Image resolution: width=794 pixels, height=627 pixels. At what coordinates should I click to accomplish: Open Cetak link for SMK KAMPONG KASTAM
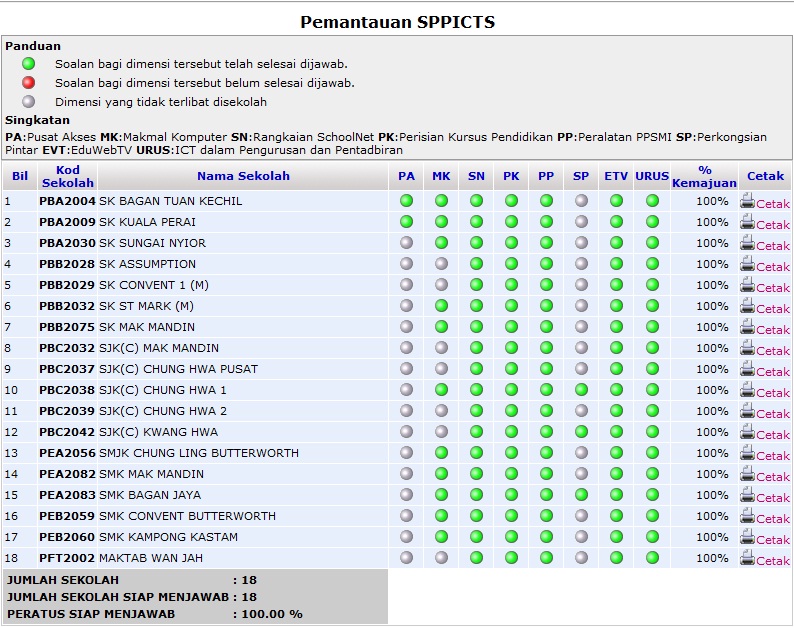tap(773, 540)
